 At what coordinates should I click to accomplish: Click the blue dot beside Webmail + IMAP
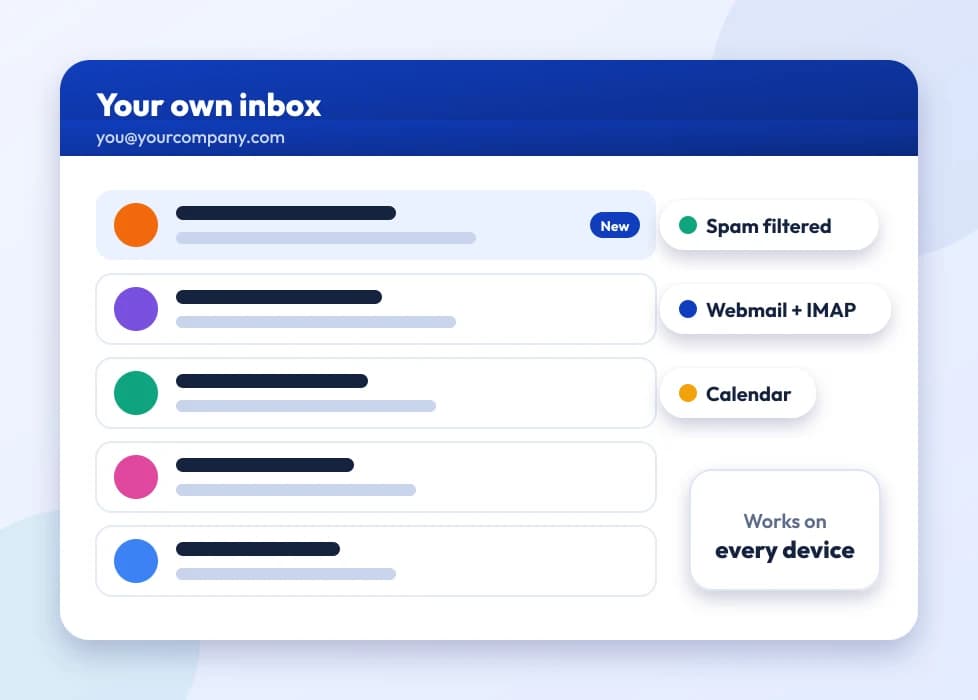688,309
